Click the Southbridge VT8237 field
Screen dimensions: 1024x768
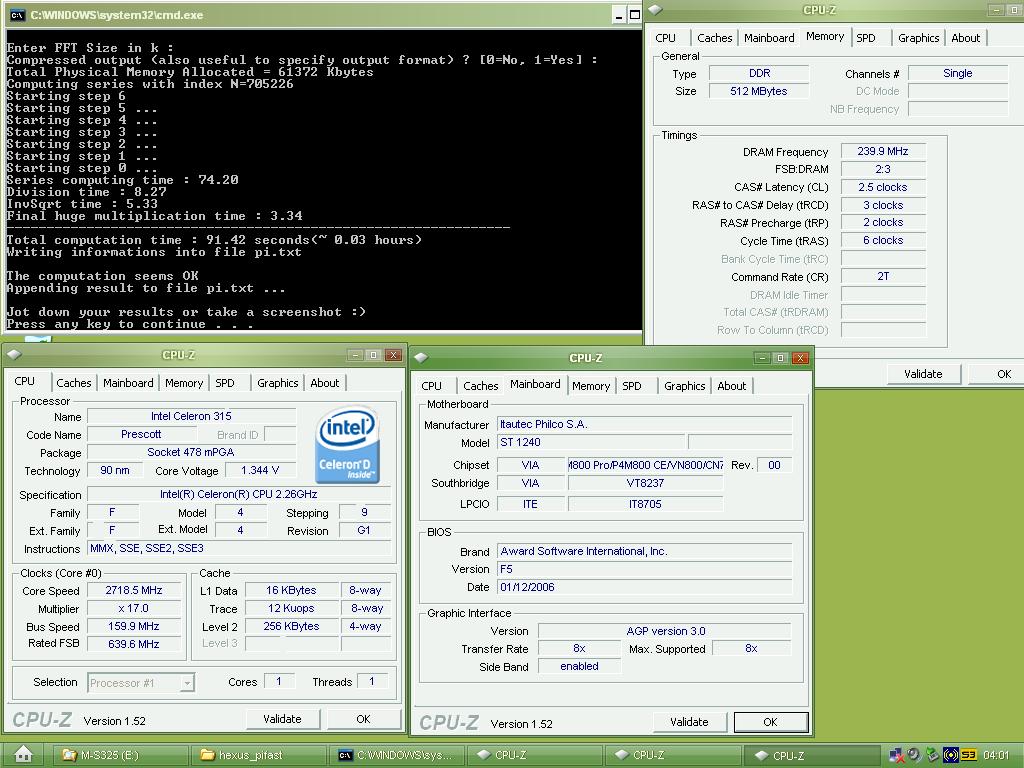click(x=645, y=483)
